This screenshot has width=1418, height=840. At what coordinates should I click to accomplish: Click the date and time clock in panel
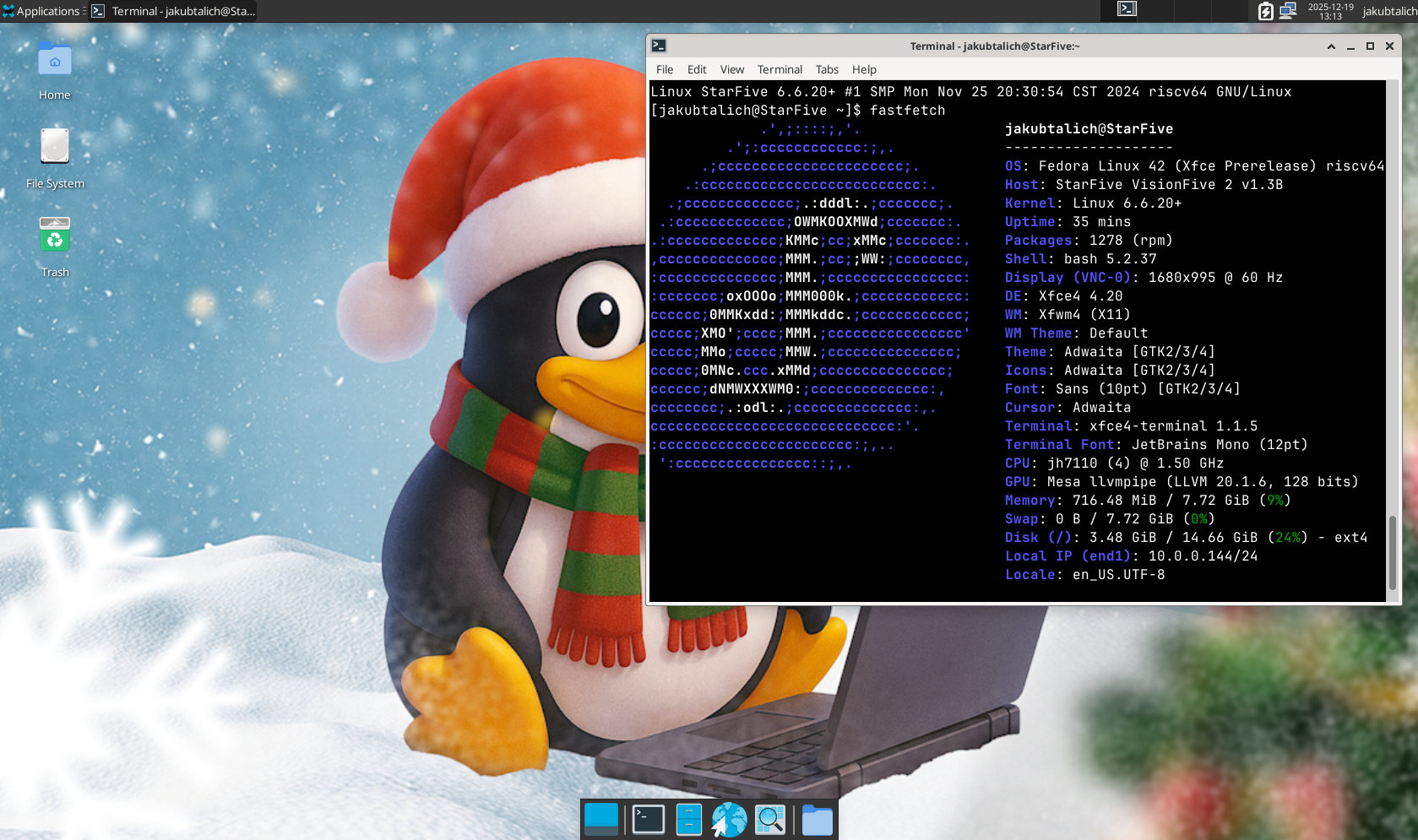(1330, 11)
